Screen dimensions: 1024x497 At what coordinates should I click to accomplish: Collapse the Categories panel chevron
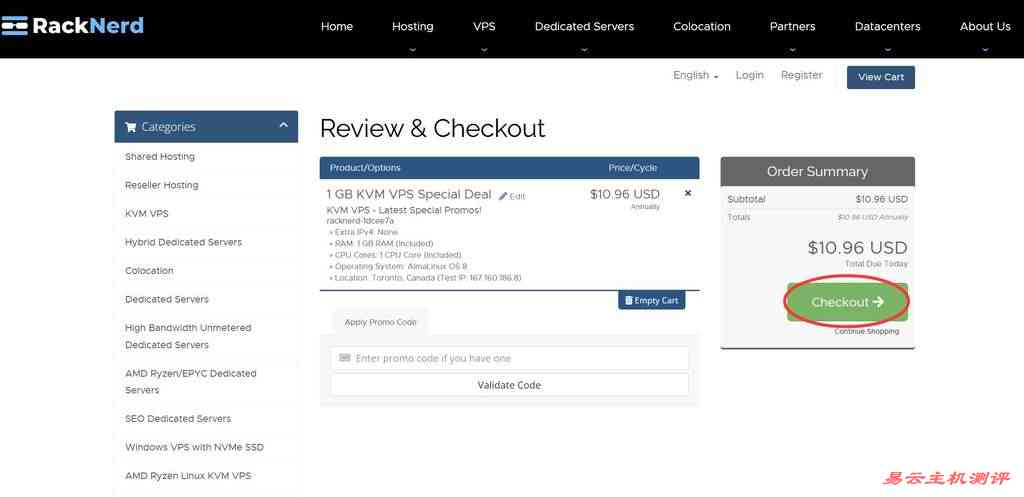[x=283, y=125]
